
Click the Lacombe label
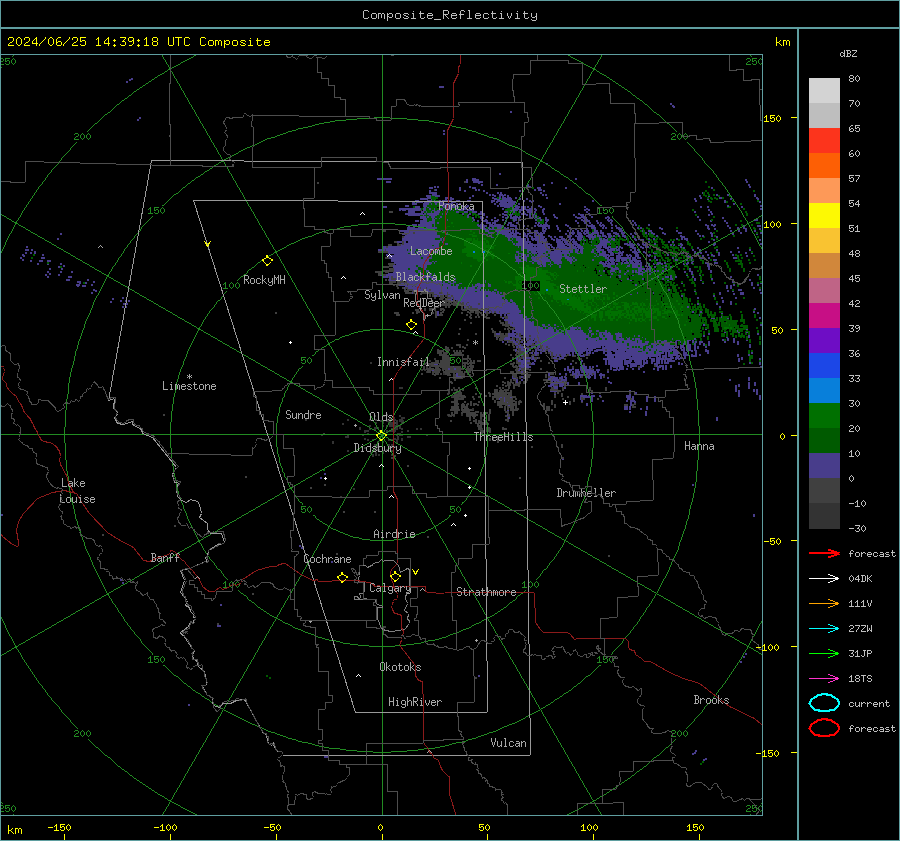tap(431, 251)
